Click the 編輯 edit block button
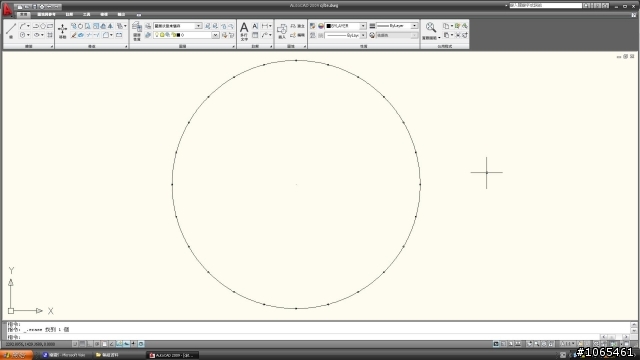Screen dimensions: 640x360 coord(298,35)
